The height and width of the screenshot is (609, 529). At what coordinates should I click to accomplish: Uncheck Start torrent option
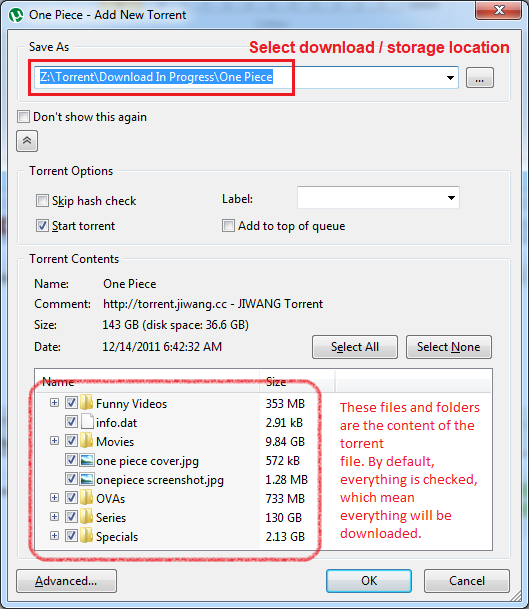click(42, 226)
